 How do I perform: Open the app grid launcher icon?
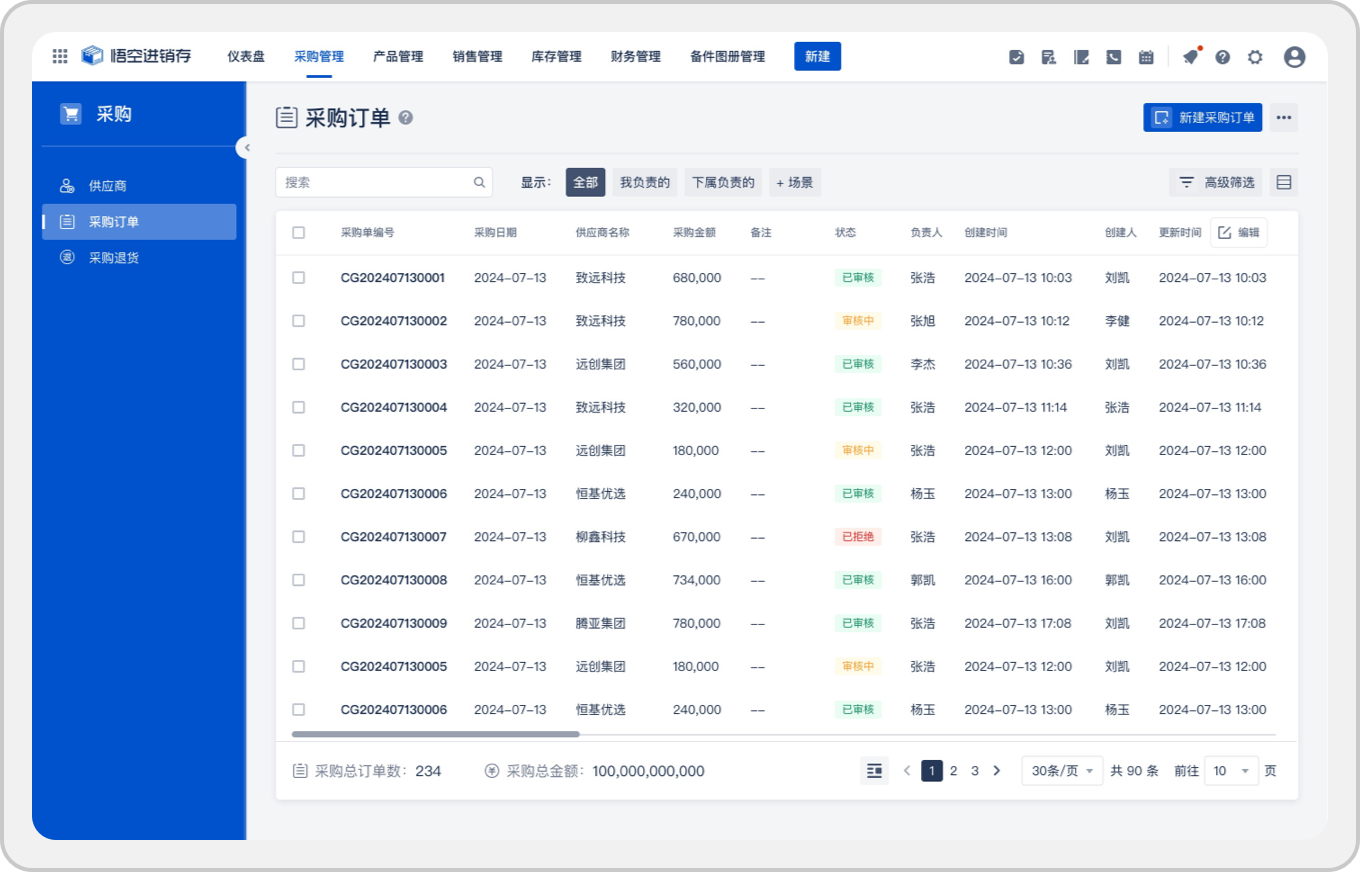click(x=60, y=56)
